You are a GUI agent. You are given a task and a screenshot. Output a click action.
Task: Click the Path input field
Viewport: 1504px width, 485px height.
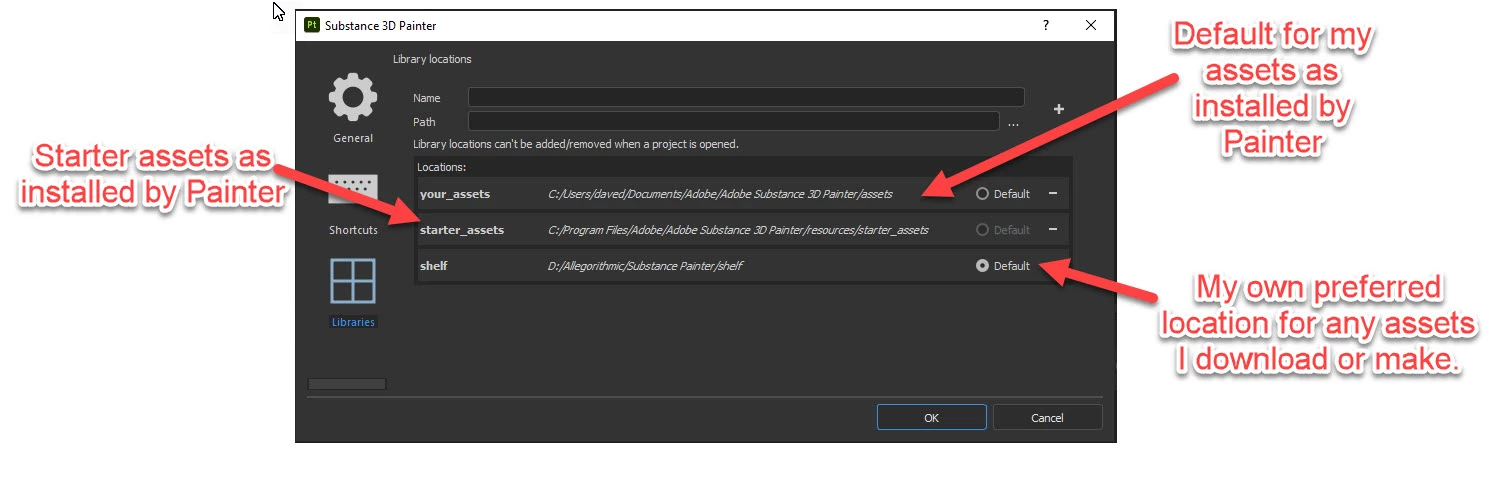(734, 121)
